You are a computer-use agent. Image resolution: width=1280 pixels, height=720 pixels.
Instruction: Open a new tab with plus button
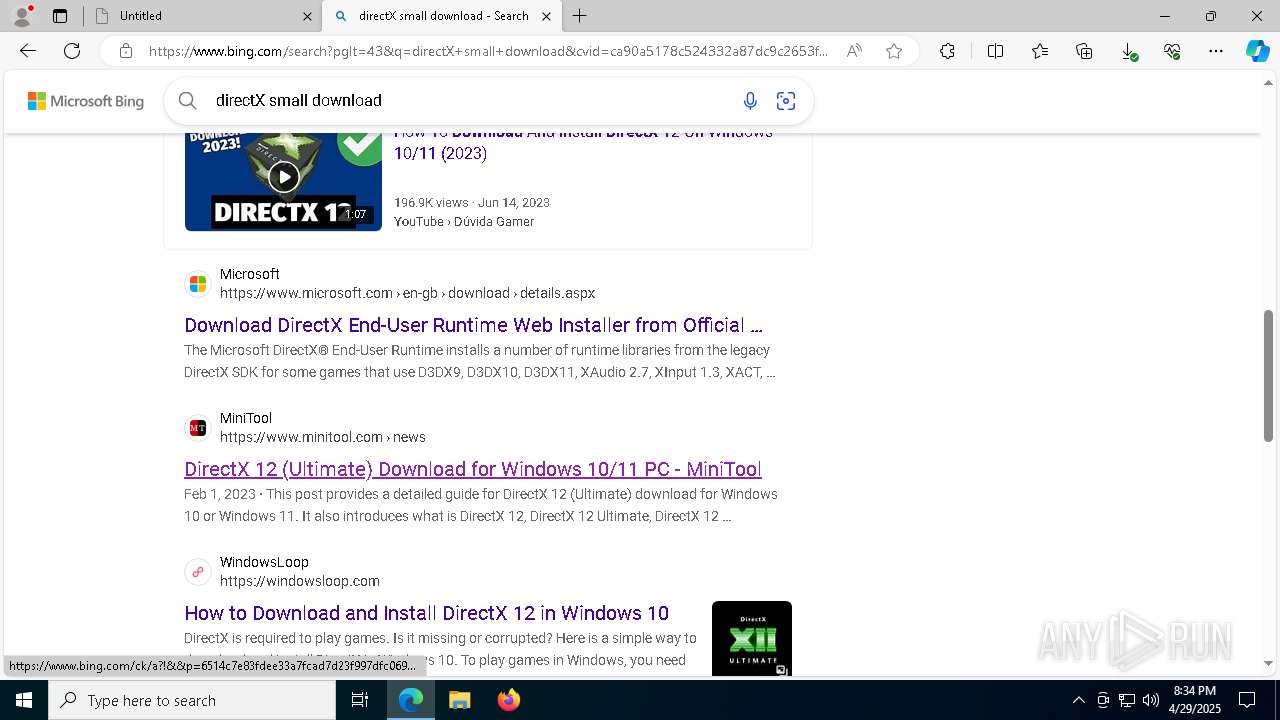580,16
